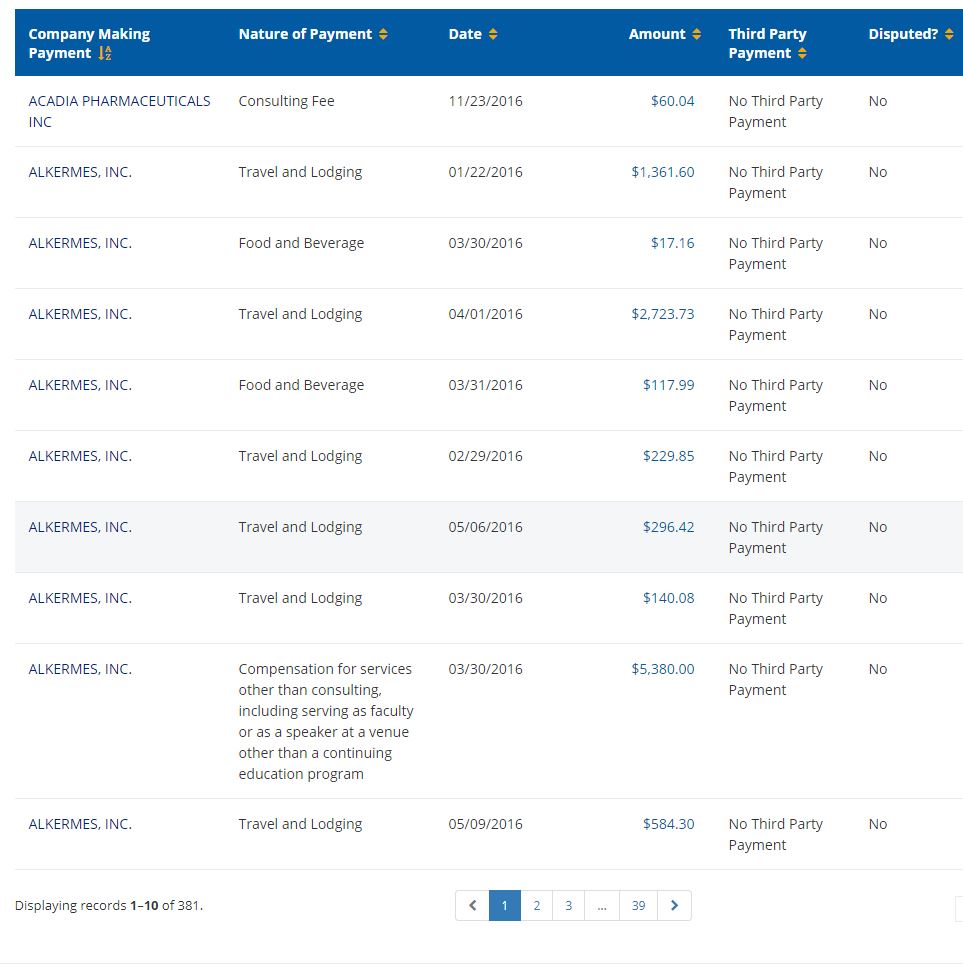This screenshot has height=974, width=963.
Task: Open the pagination ellipsis
Action: tap(602, 906)
